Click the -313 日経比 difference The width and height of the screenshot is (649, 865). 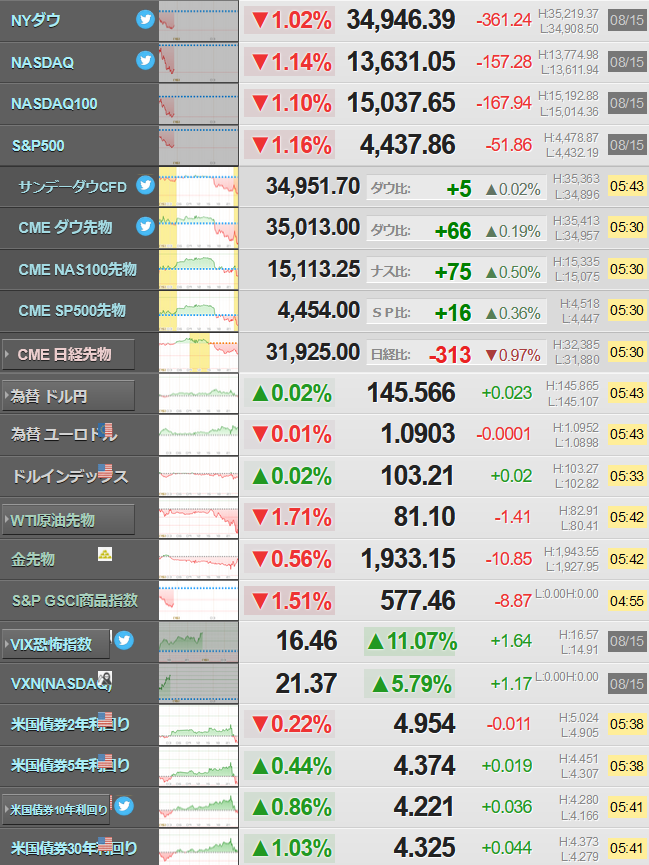pyautogui.click(x=450, y=355)
